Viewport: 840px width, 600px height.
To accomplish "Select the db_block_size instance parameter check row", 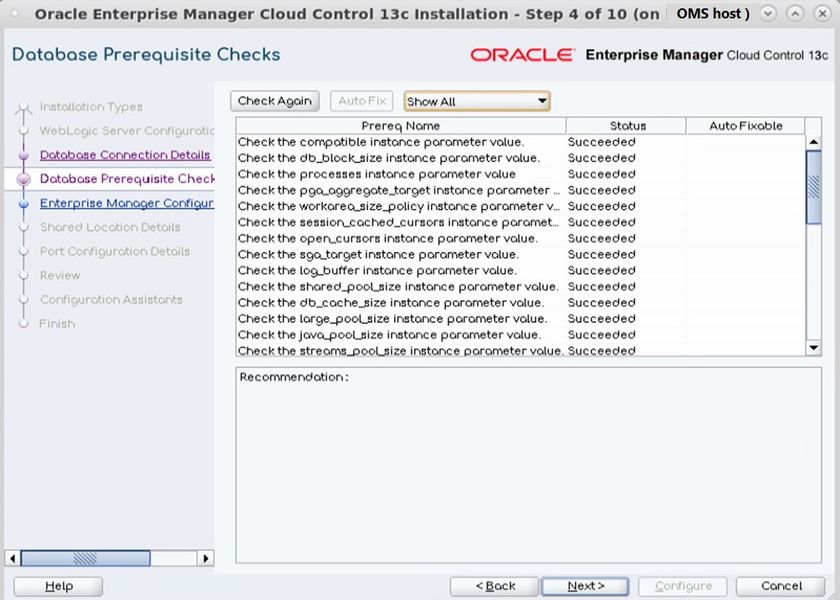I will point(520,158).
